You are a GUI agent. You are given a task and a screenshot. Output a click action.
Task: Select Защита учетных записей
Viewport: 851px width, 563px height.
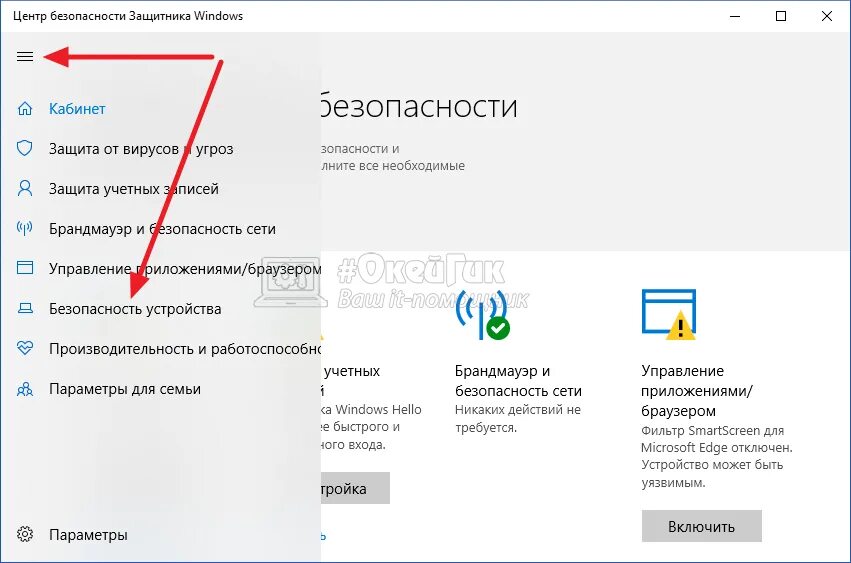(x=134, y=189)
